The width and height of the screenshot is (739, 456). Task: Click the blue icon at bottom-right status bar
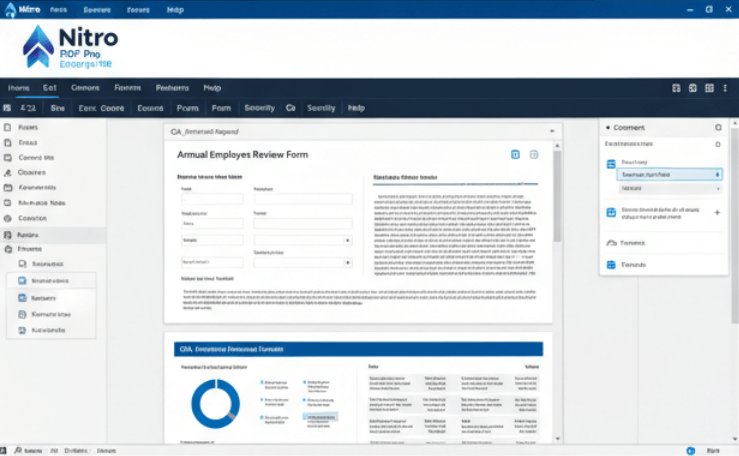point(692,451)
